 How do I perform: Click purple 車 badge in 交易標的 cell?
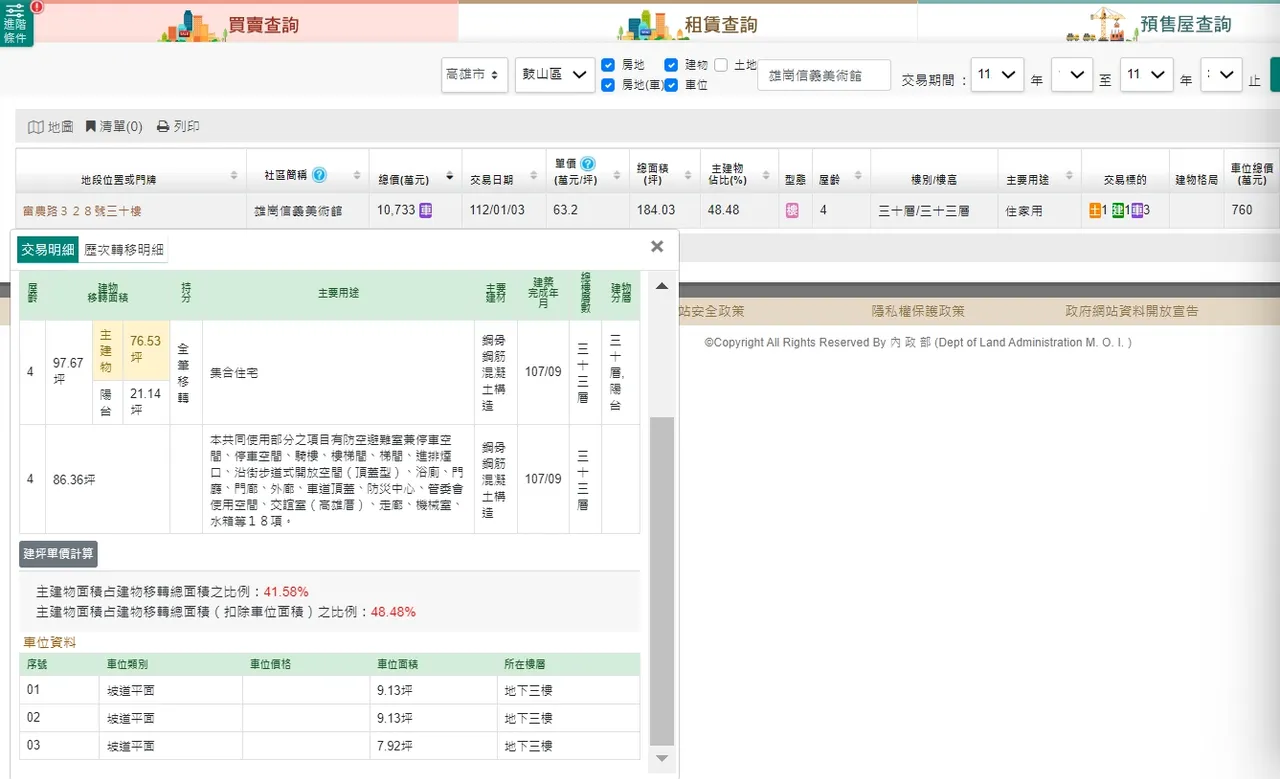pyautogui.click(x=1137, y=211)
